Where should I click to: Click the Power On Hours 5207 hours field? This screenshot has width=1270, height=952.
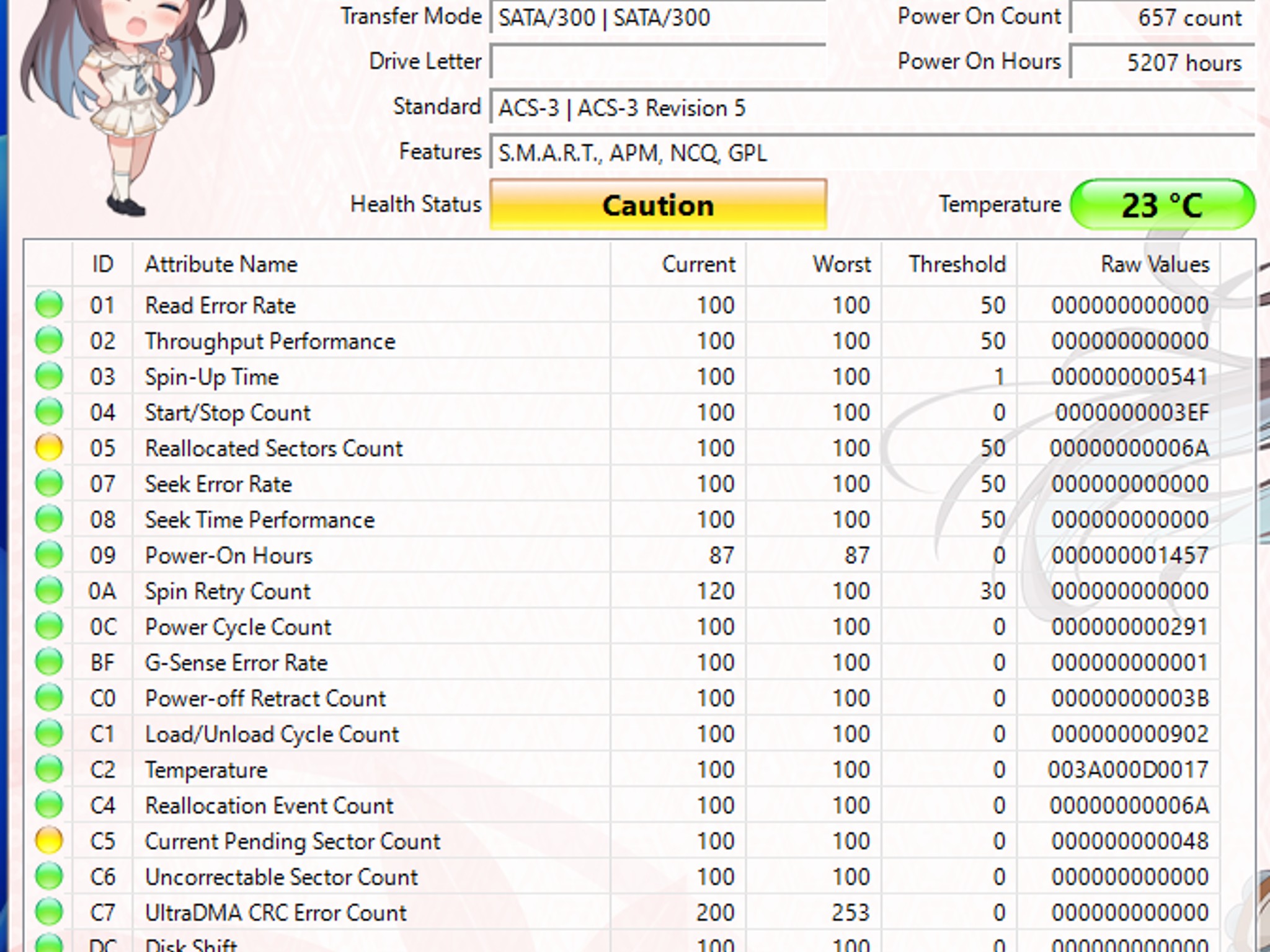tap(1163, 62)
